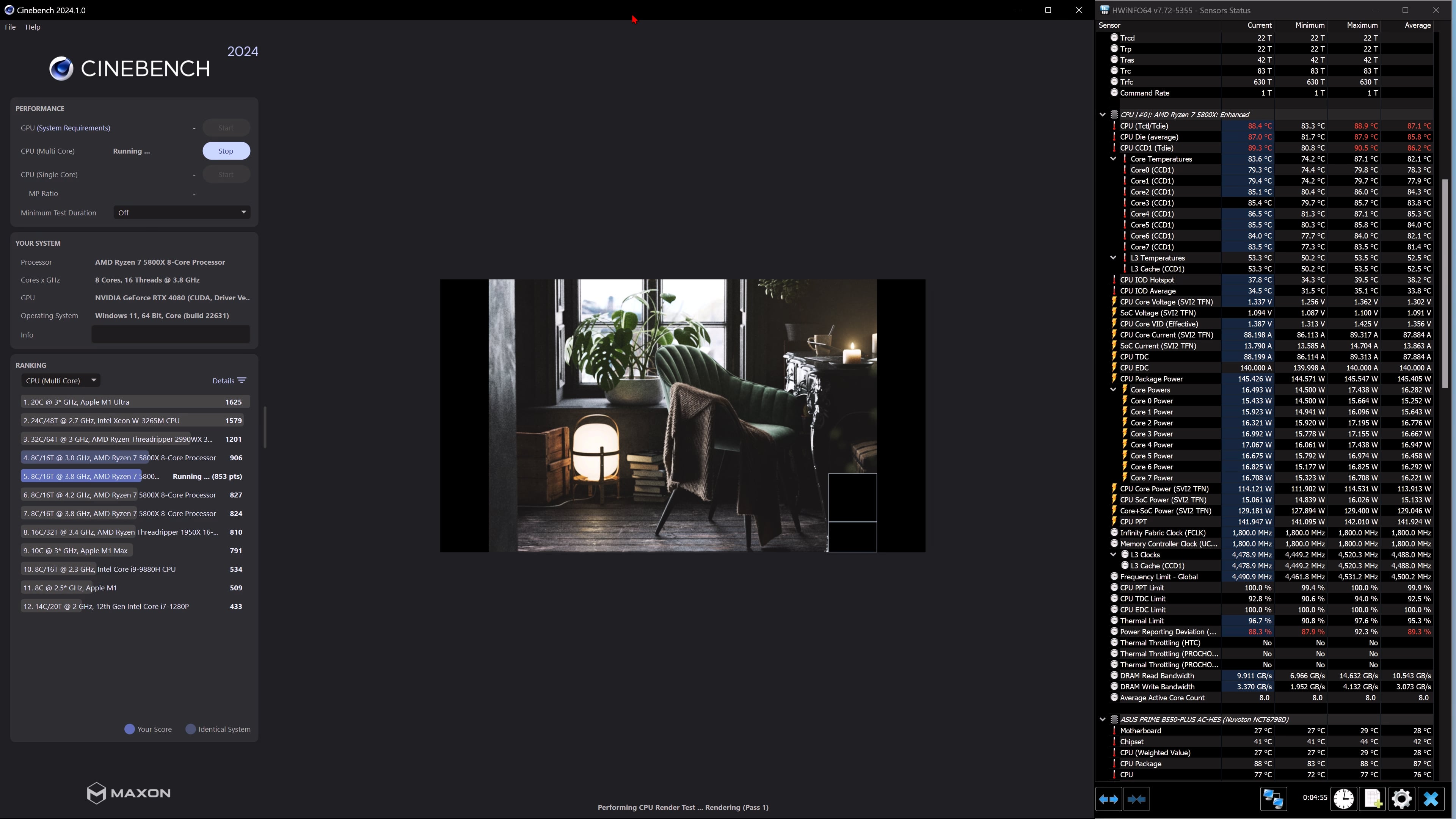
Task: Reset sensor min/max with the clock icon
Action: pos(1344,799)
